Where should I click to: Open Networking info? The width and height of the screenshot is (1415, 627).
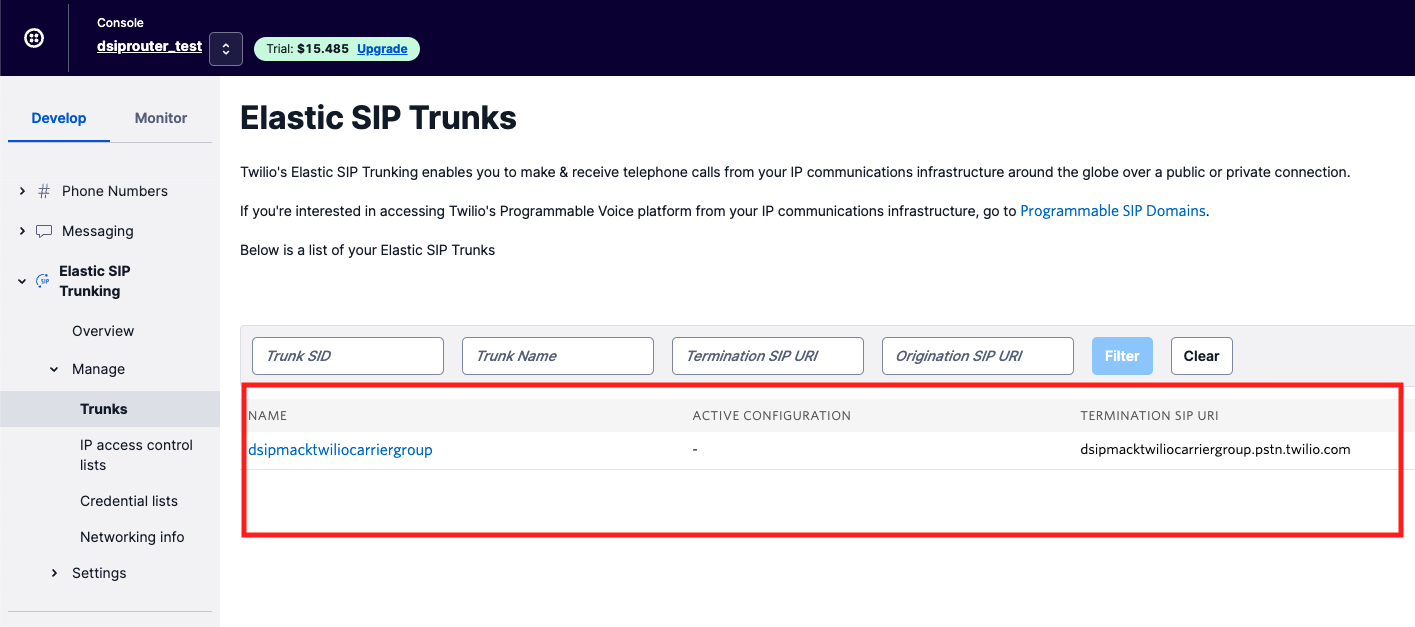click(132, 536)
